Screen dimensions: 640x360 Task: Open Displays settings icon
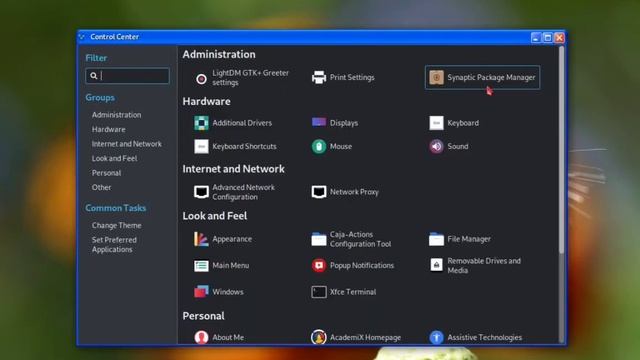(319, 122)
